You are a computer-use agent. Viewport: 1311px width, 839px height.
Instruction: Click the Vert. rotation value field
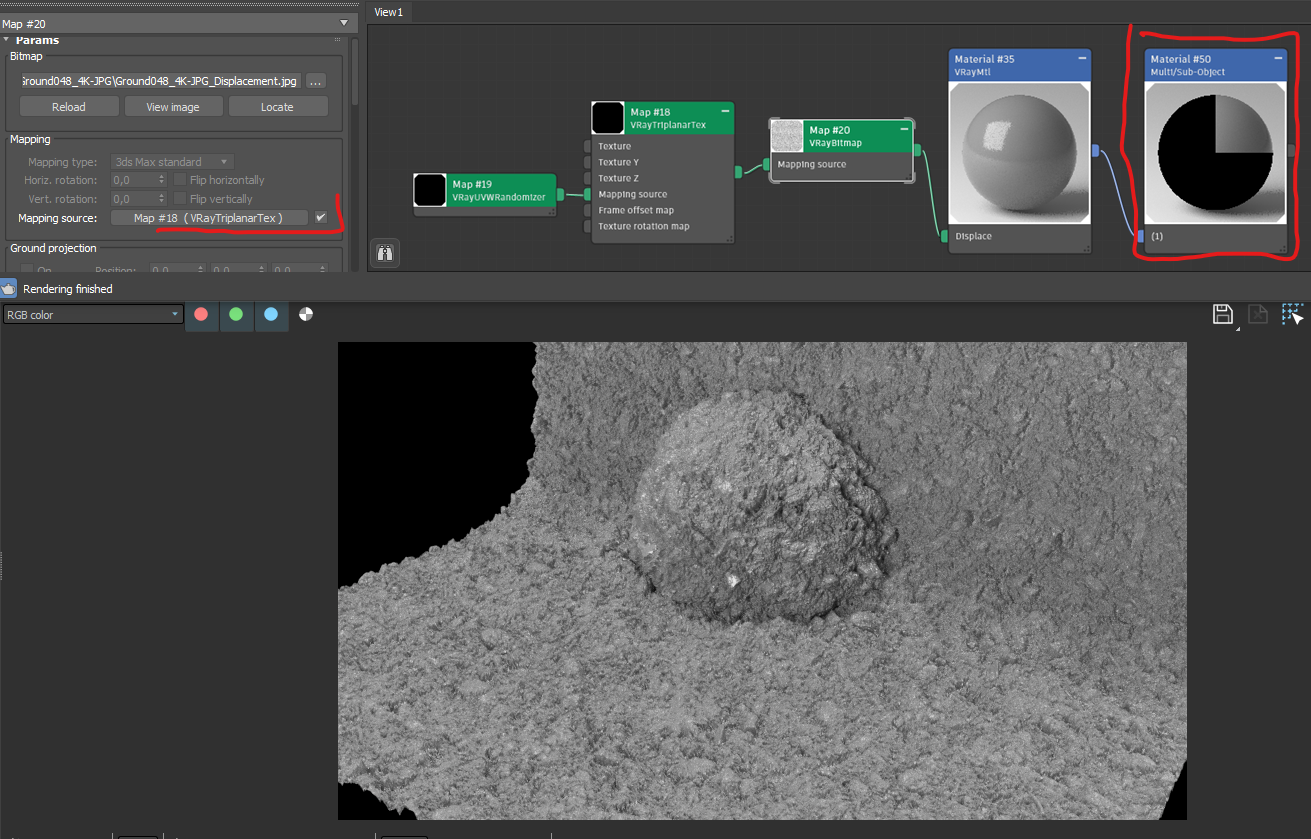point(134,199)
